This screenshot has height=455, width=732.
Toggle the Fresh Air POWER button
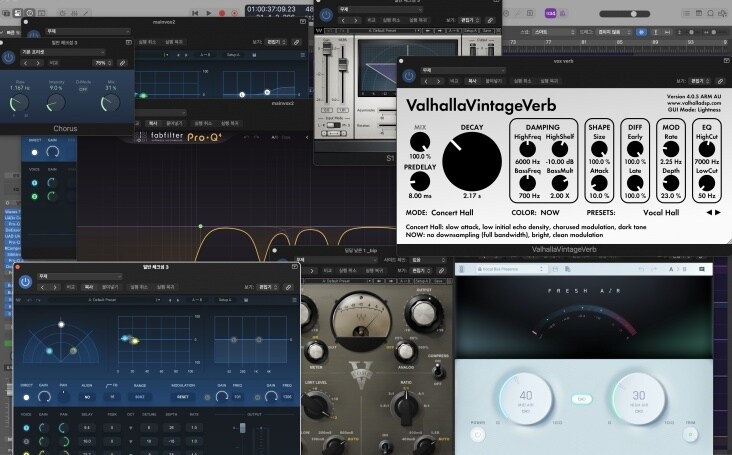coord(477,435)
